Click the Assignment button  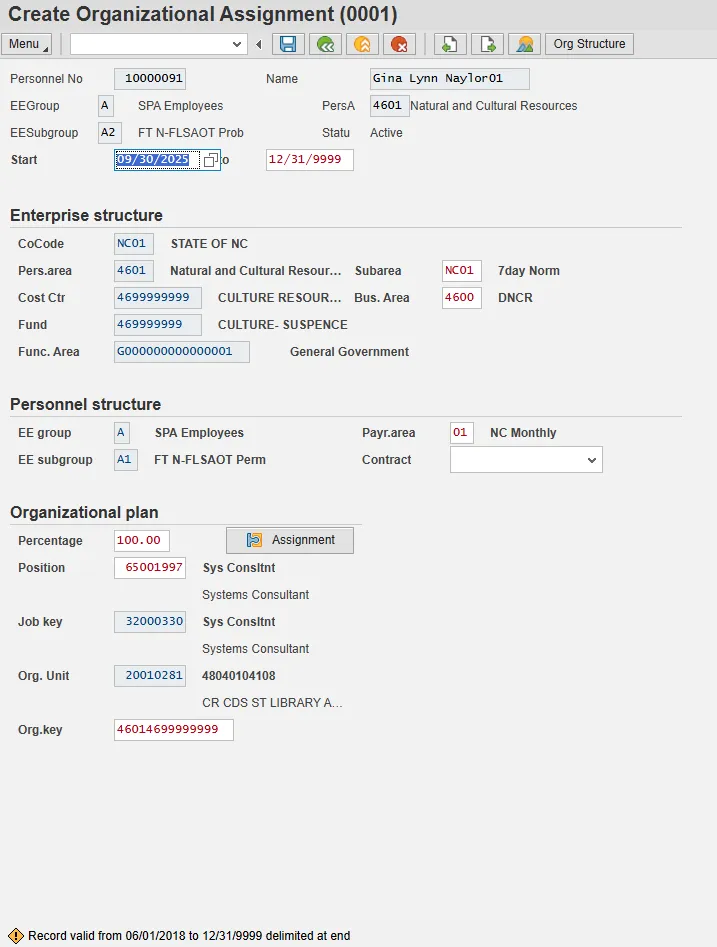[x=290, y=540]
